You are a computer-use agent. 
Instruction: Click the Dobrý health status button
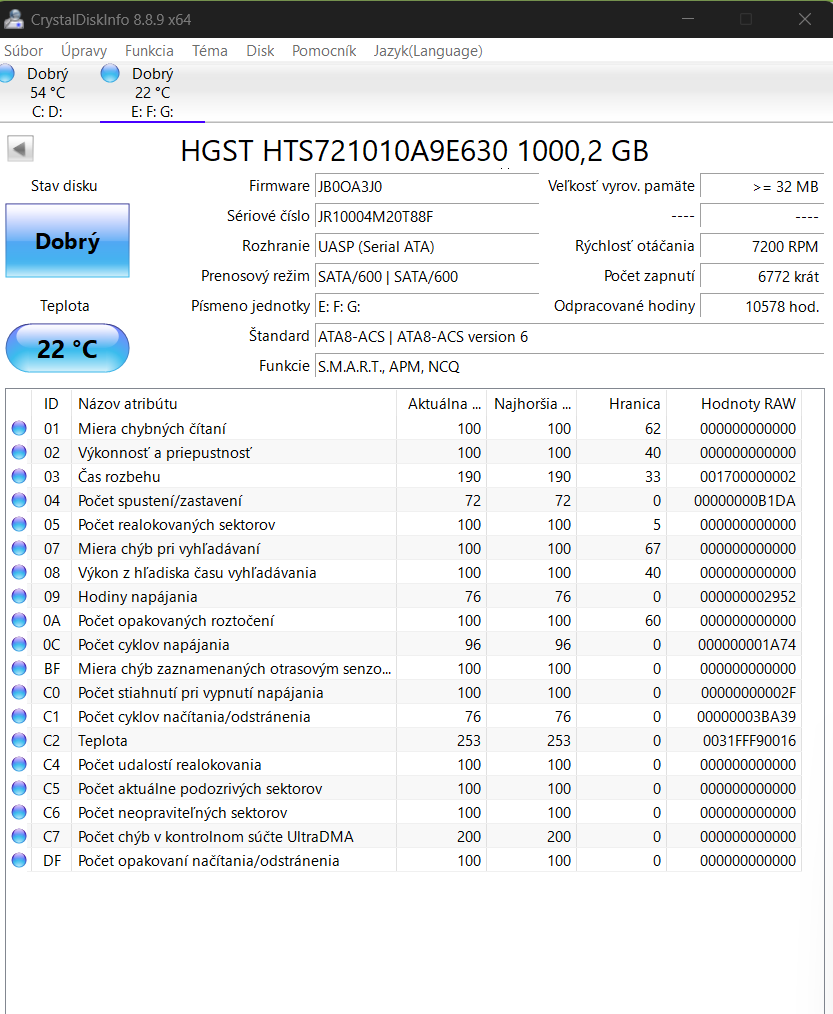[67, 240]
